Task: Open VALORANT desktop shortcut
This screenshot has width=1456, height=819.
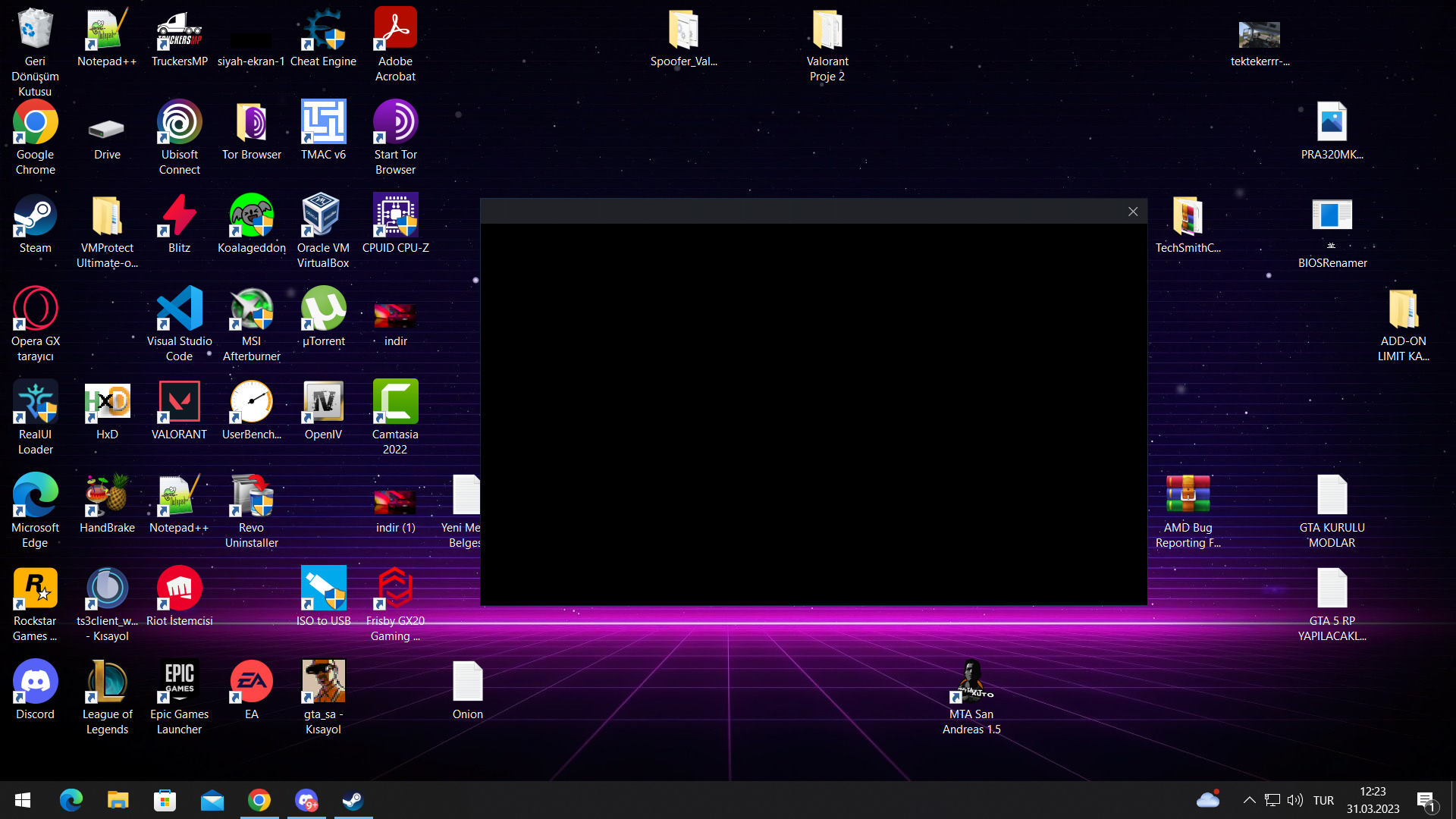Action: click(179, 410)
